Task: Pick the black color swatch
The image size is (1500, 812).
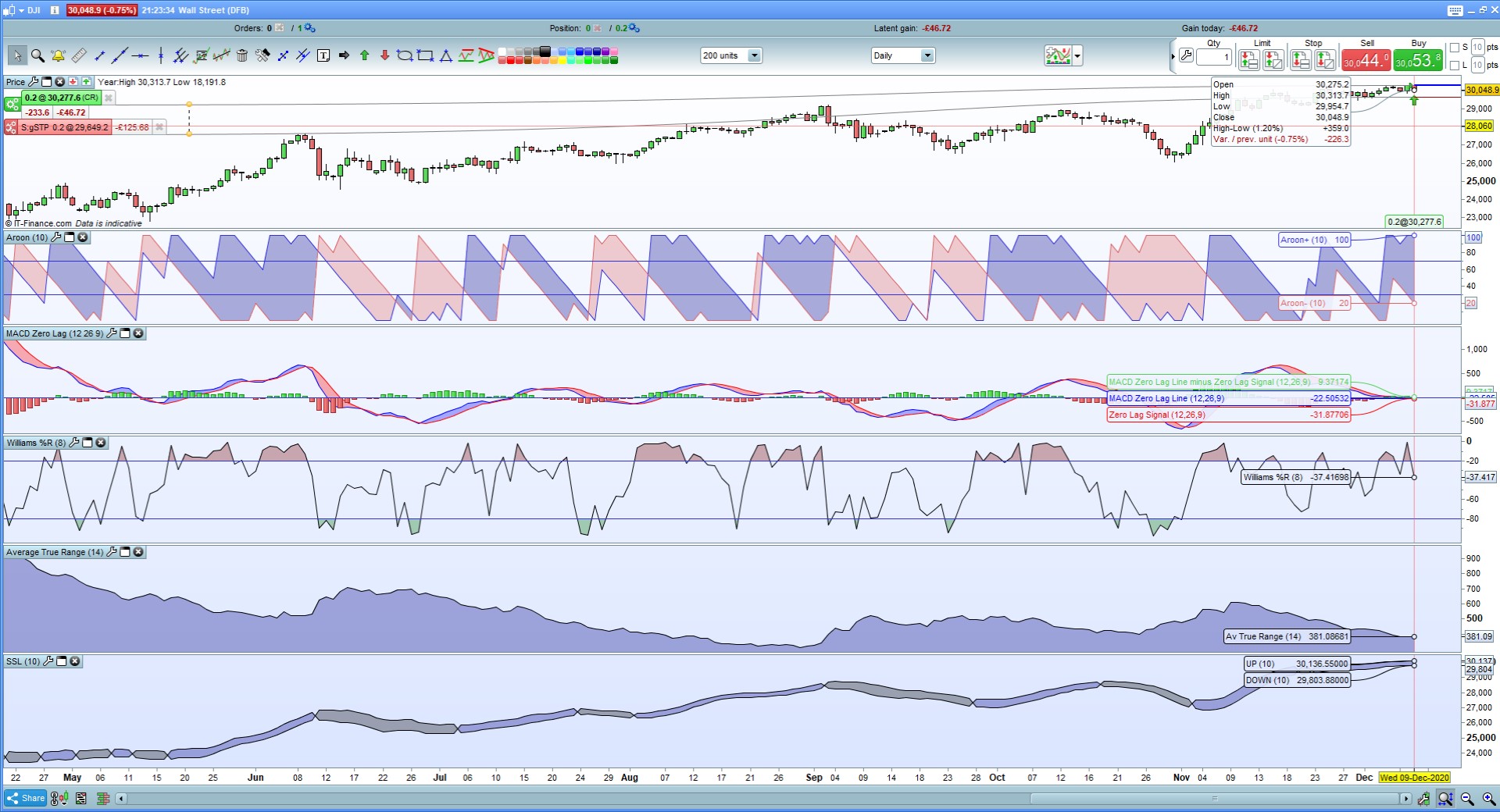Action: tap(545, 52)
